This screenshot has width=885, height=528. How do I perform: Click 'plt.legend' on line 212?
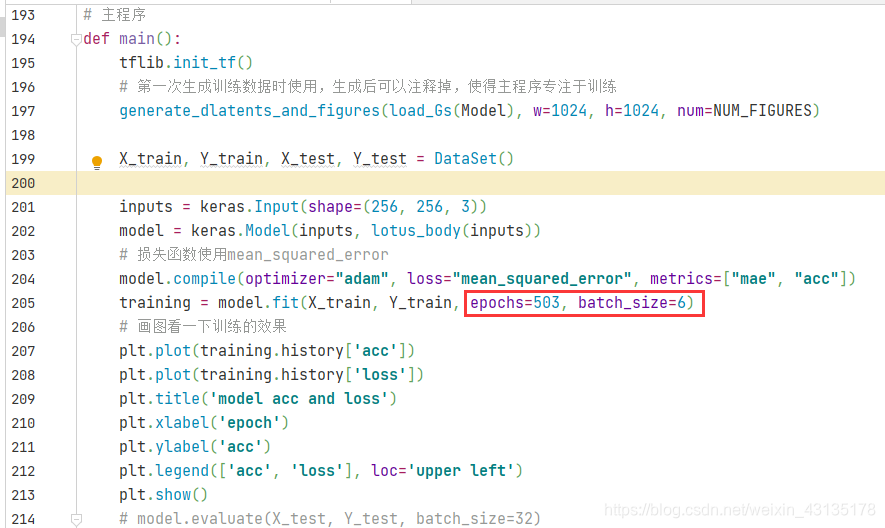[164, 471]
